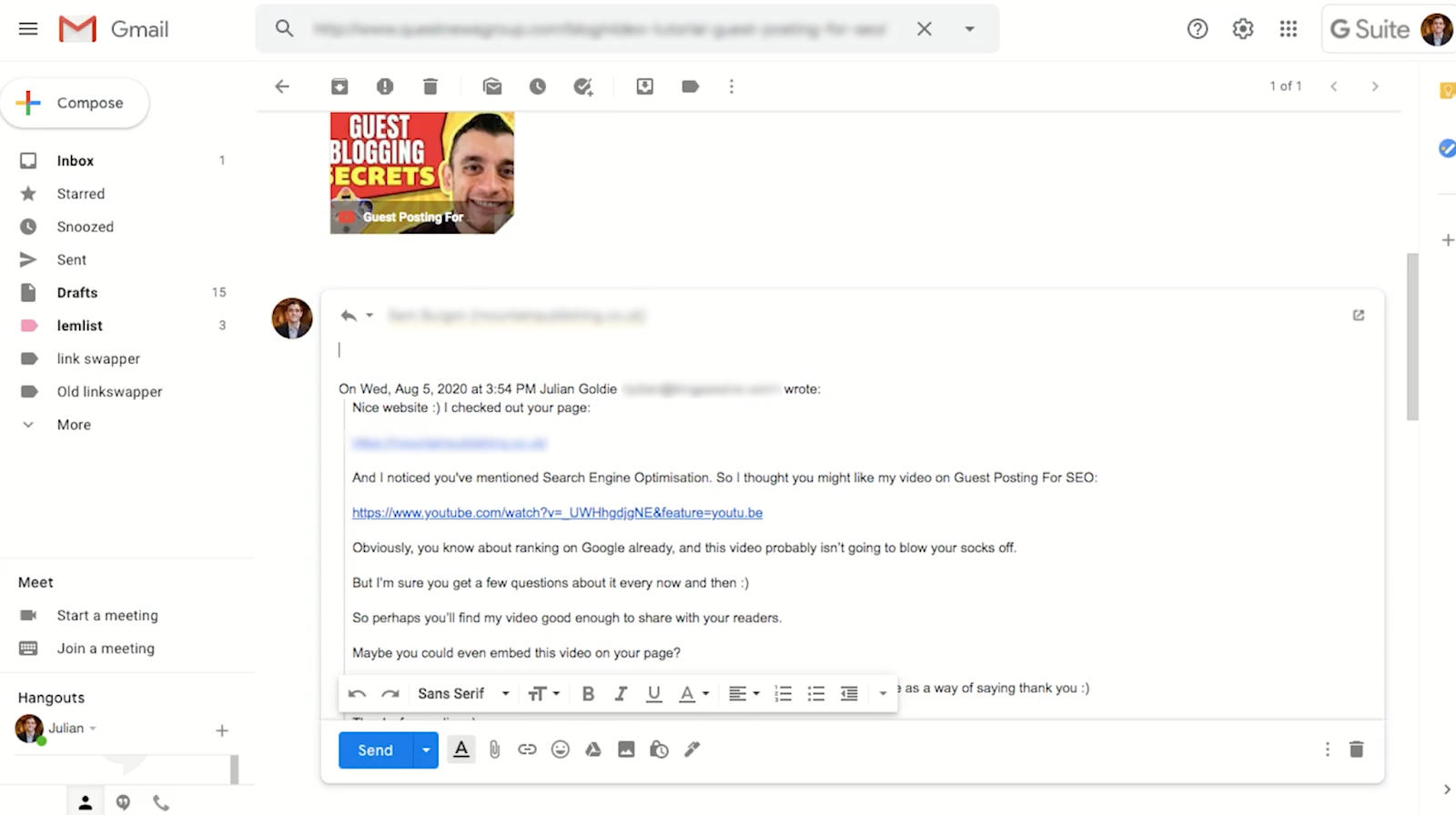This screenshot has width=1456, height=815.
Task: Toggle formatting options bar in compose
Action: click(x=461, y=750)
